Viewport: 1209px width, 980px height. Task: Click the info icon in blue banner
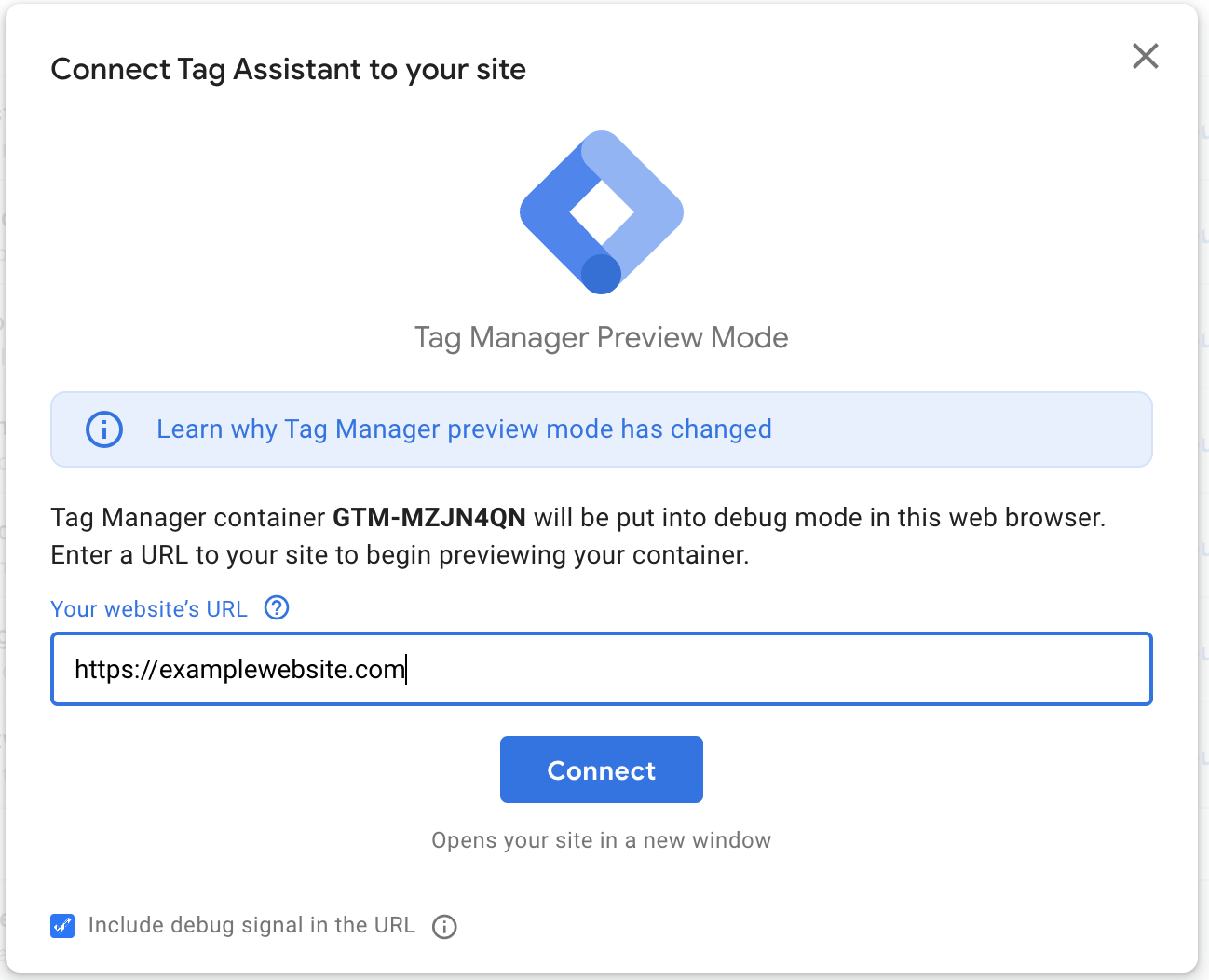point(104,429)
